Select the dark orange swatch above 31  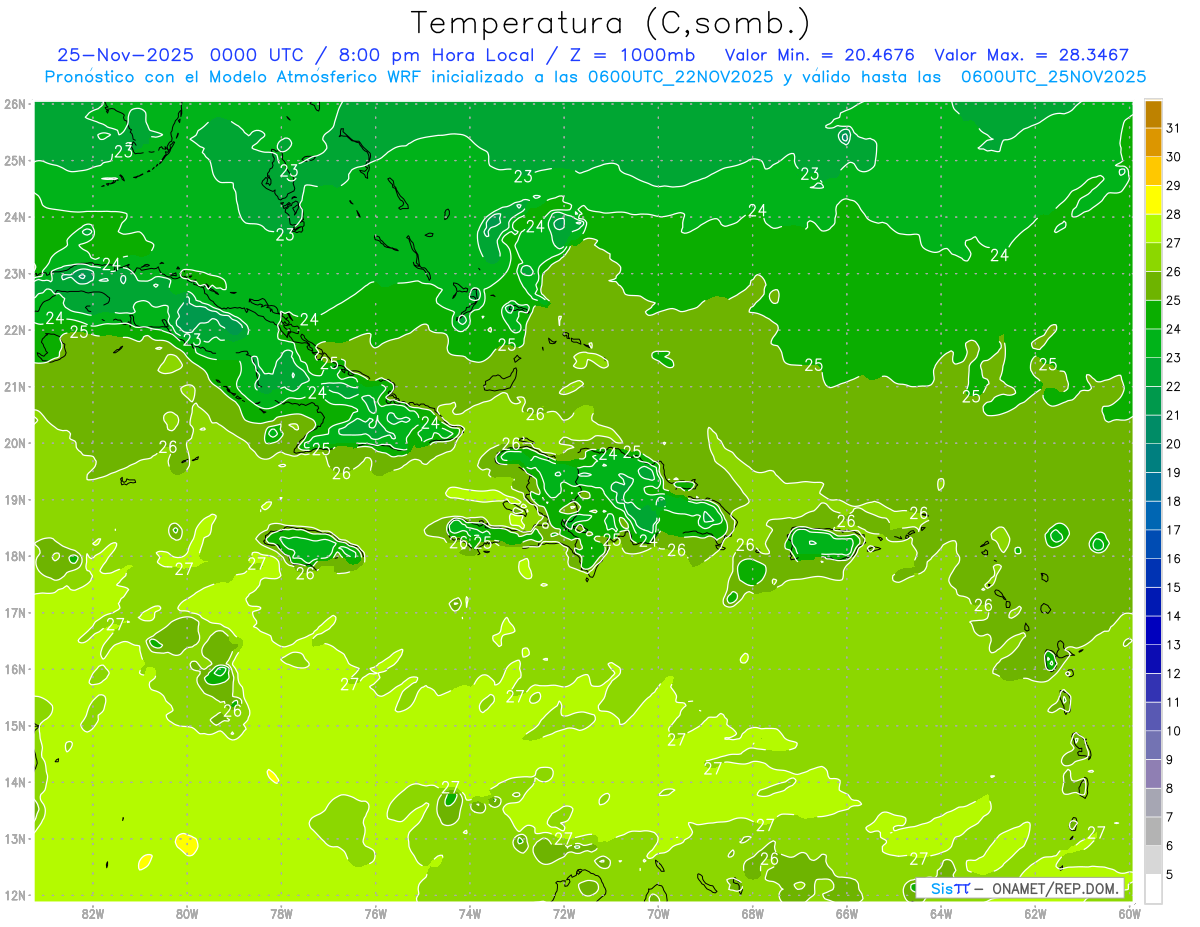tap(1153, 114)
